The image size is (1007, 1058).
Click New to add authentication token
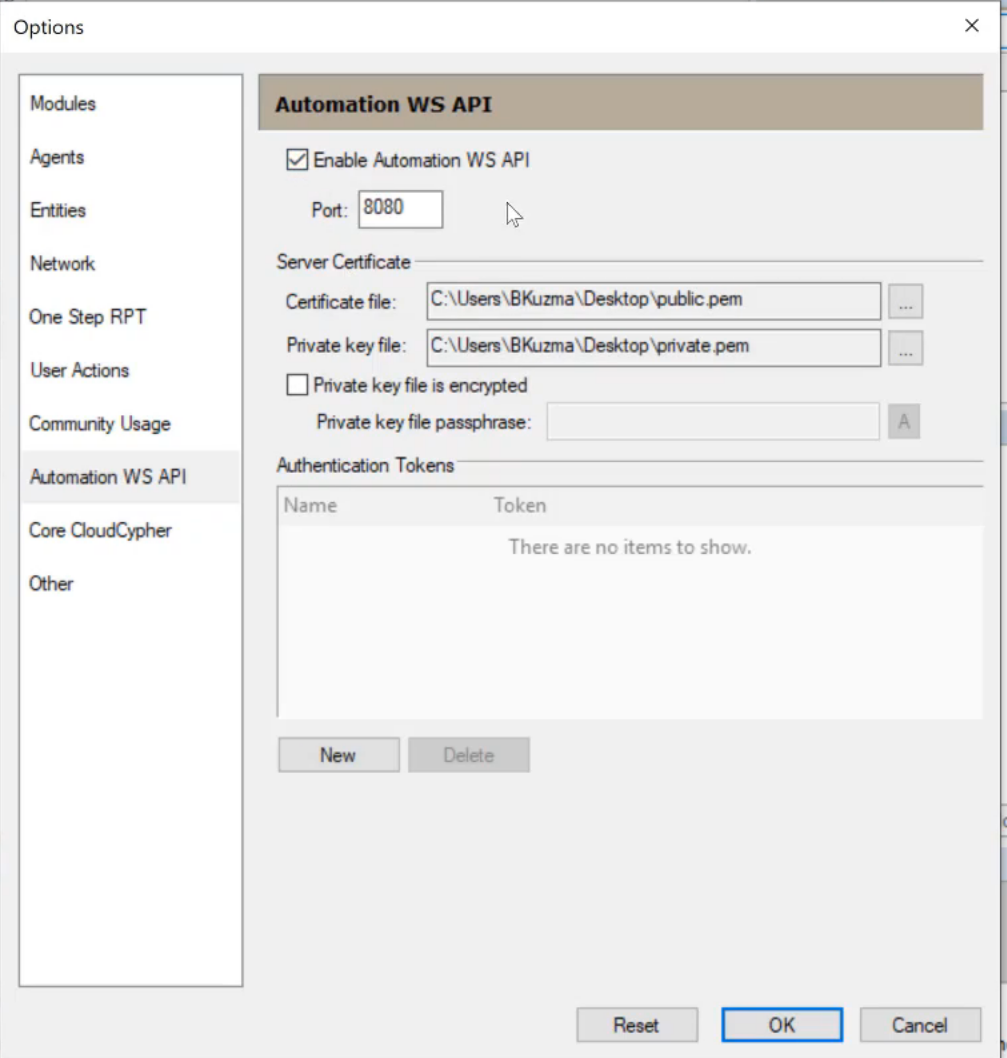[338, 755]
